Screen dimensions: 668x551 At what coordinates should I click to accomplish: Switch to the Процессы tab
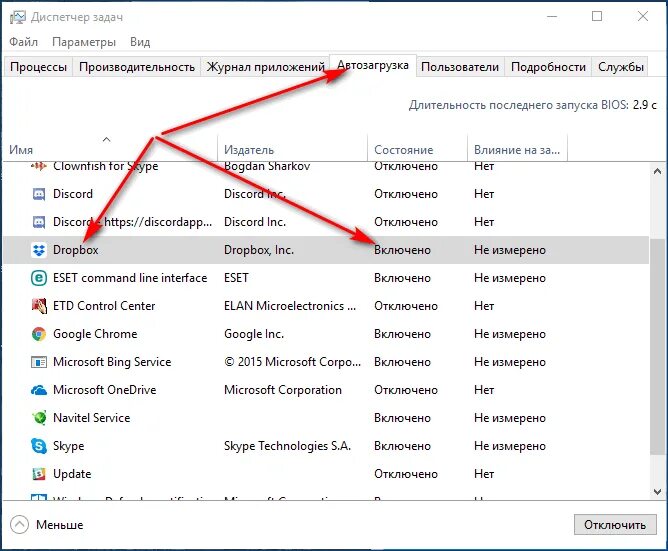[x=38, y=67]
